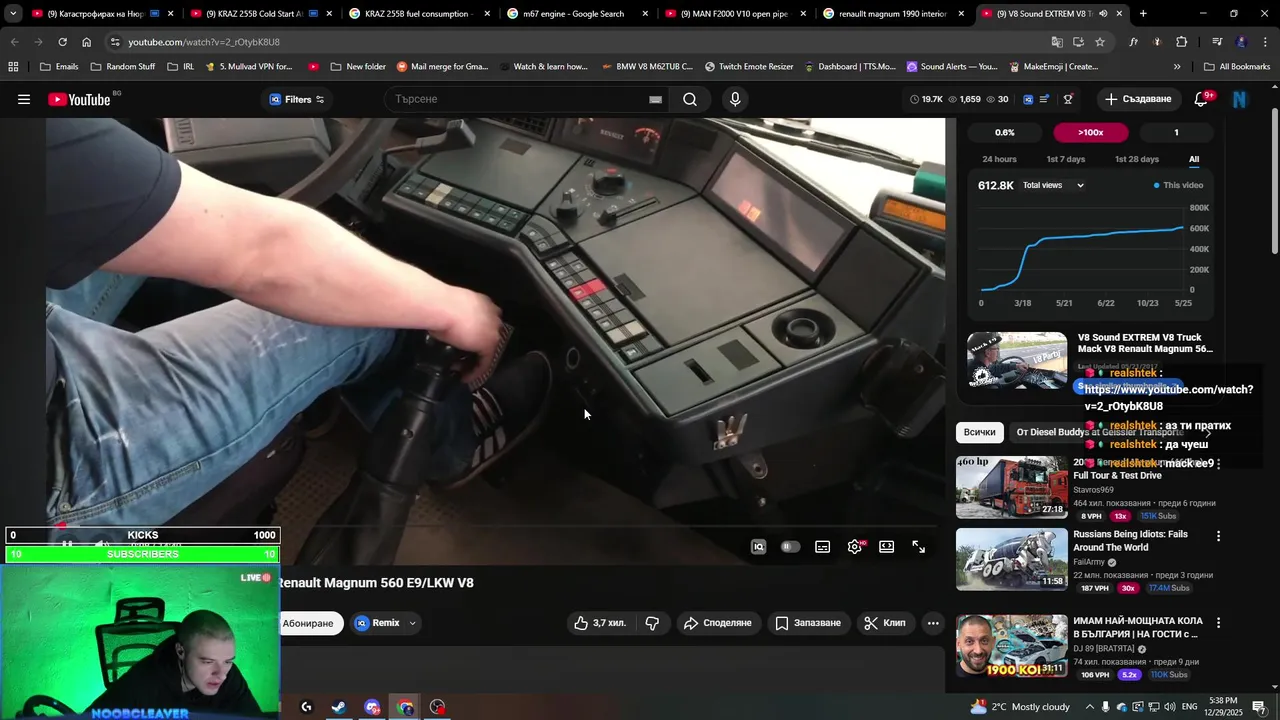Click the Споделяне share button
Viewport: 1280px width, 720px height.
(717, 623)
